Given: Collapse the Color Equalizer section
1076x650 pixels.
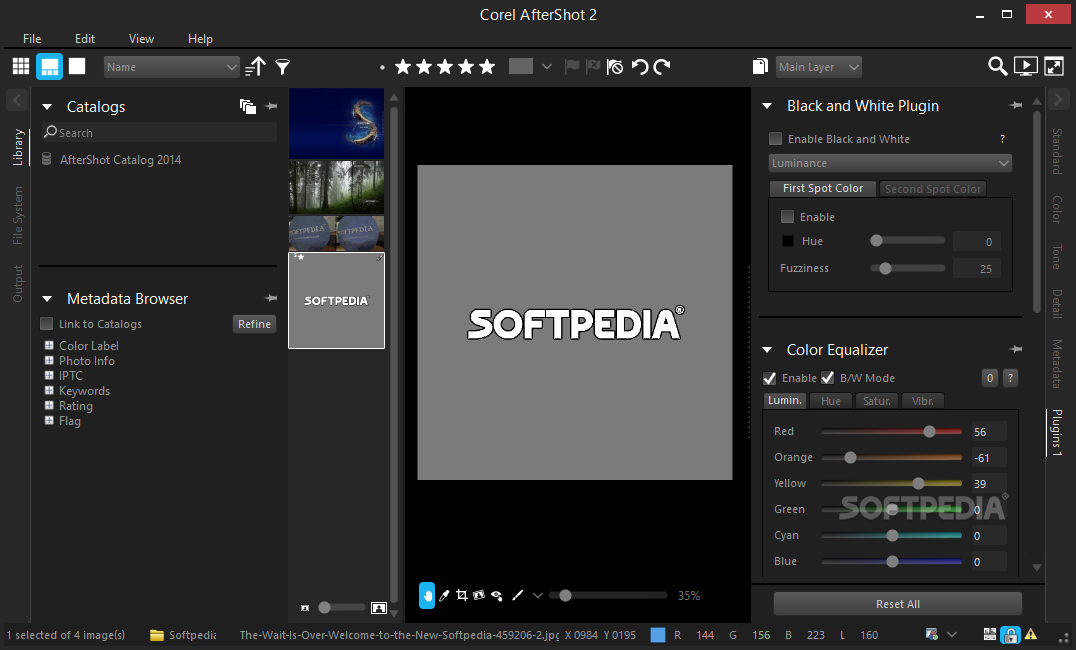Looking at the screenshot, I should (x=767, y=350).
